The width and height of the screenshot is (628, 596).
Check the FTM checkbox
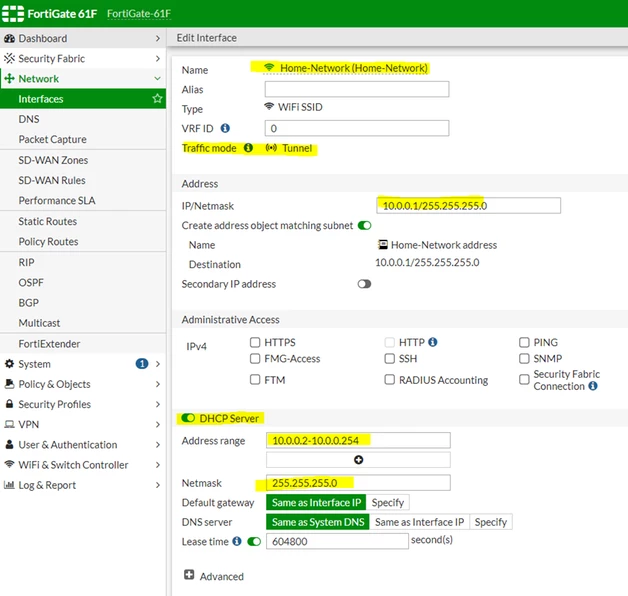pos(255,379)
